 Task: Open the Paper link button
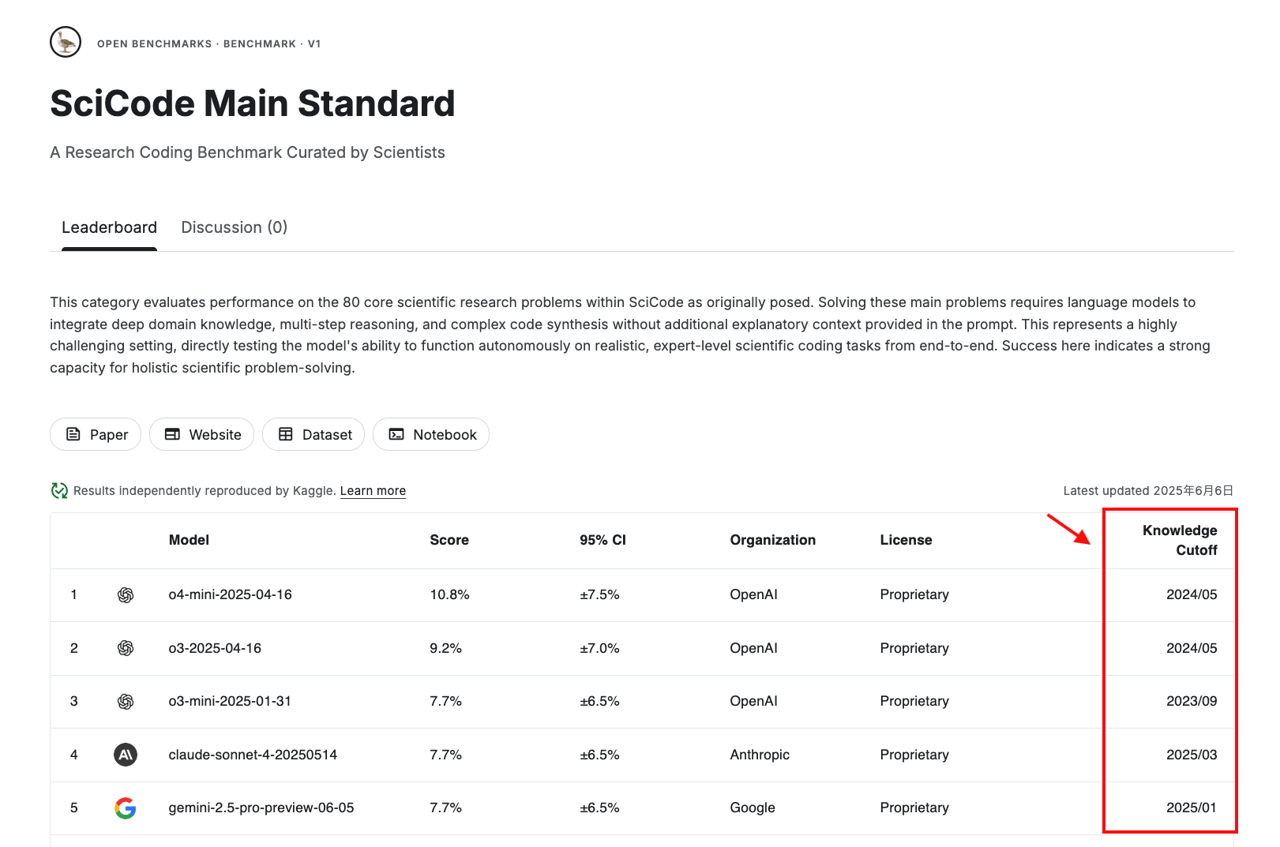pos(96,435)
